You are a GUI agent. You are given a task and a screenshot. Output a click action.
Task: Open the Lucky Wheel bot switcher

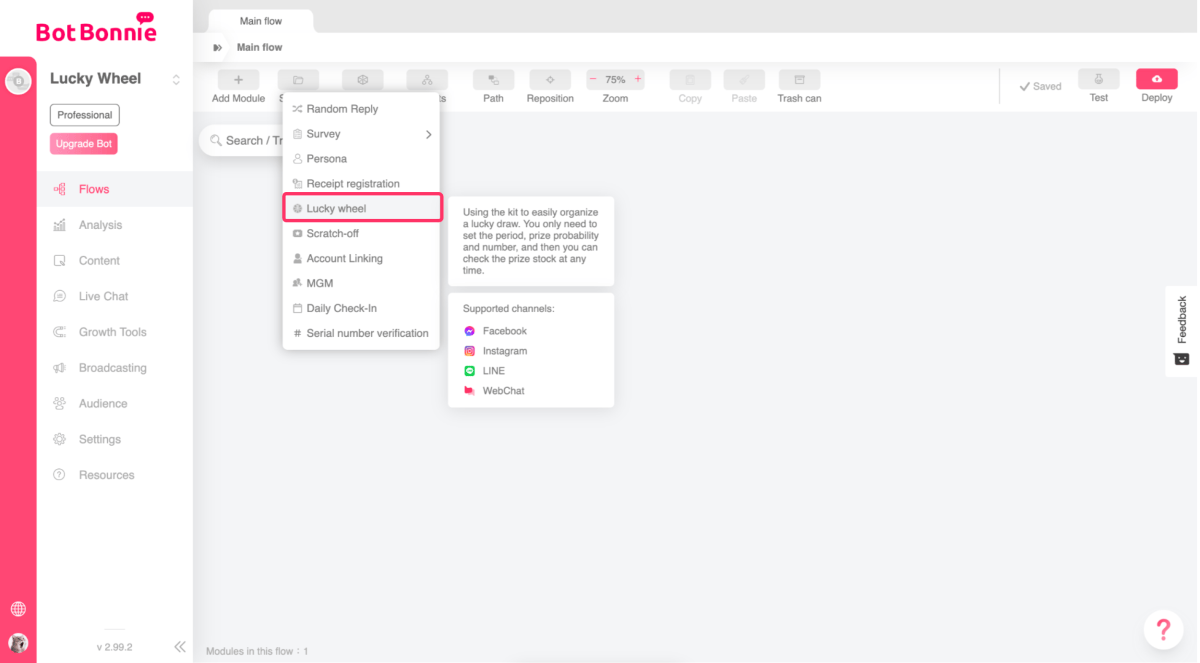176,80
